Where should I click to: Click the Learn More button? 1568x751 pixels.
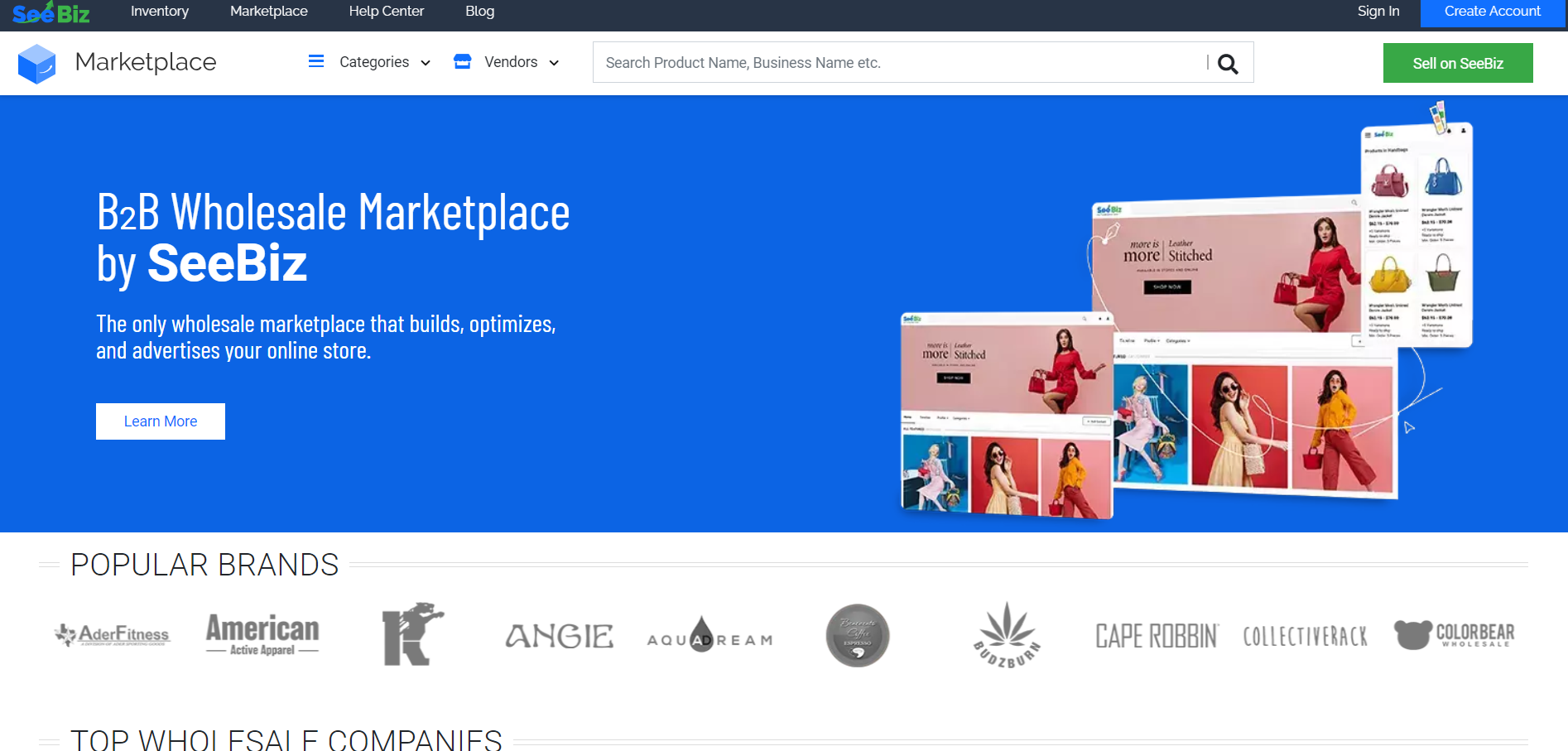161,421
